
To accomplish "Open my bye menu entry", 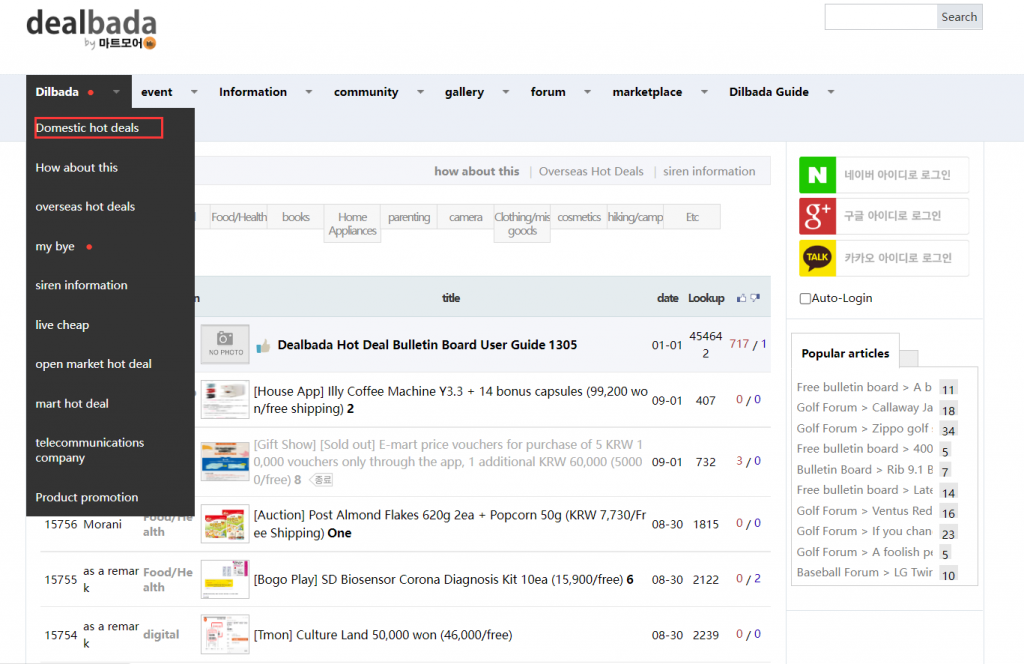I will click(55, 247).
